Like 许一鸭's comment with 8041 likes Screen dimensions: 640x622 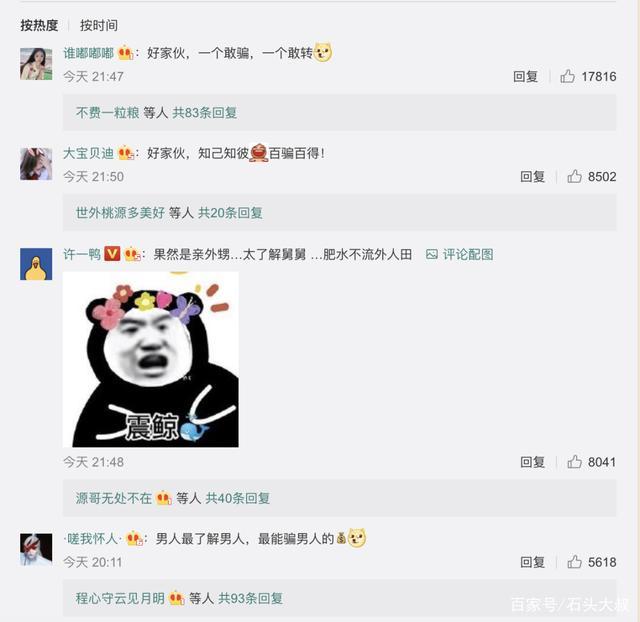574,462
